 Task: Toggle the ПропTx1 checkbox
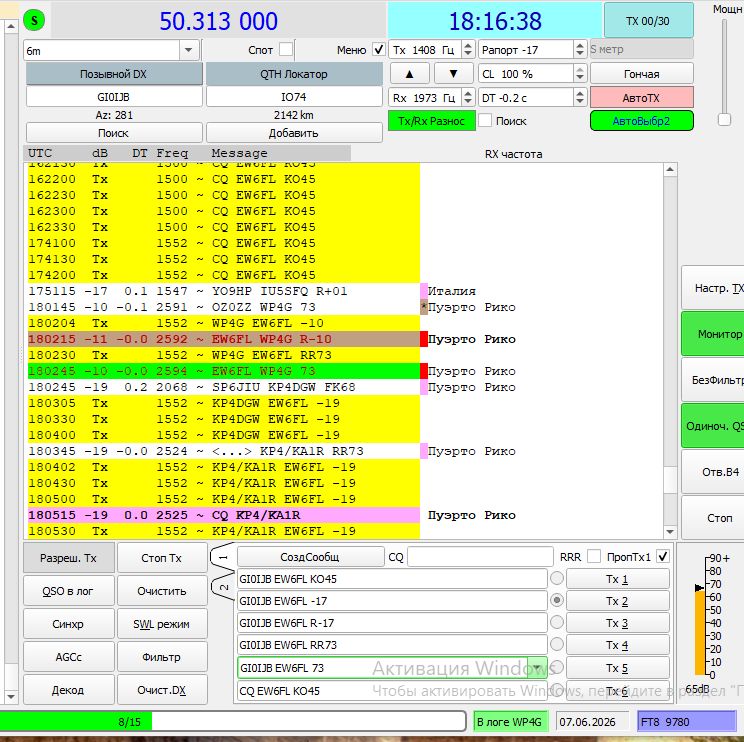pyautogui.click(x=663, y=556)
